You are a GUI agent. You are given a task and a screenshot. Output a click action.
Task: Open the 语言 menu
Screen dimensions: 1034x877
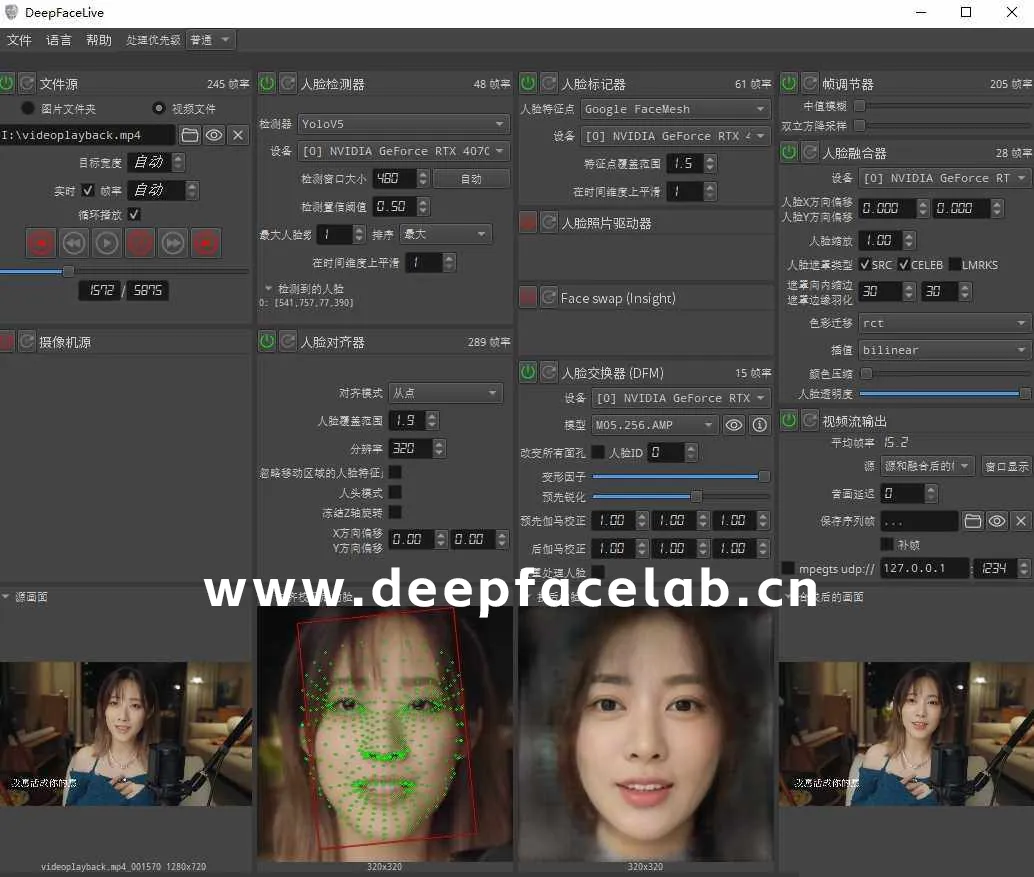[x=59, y=40]
